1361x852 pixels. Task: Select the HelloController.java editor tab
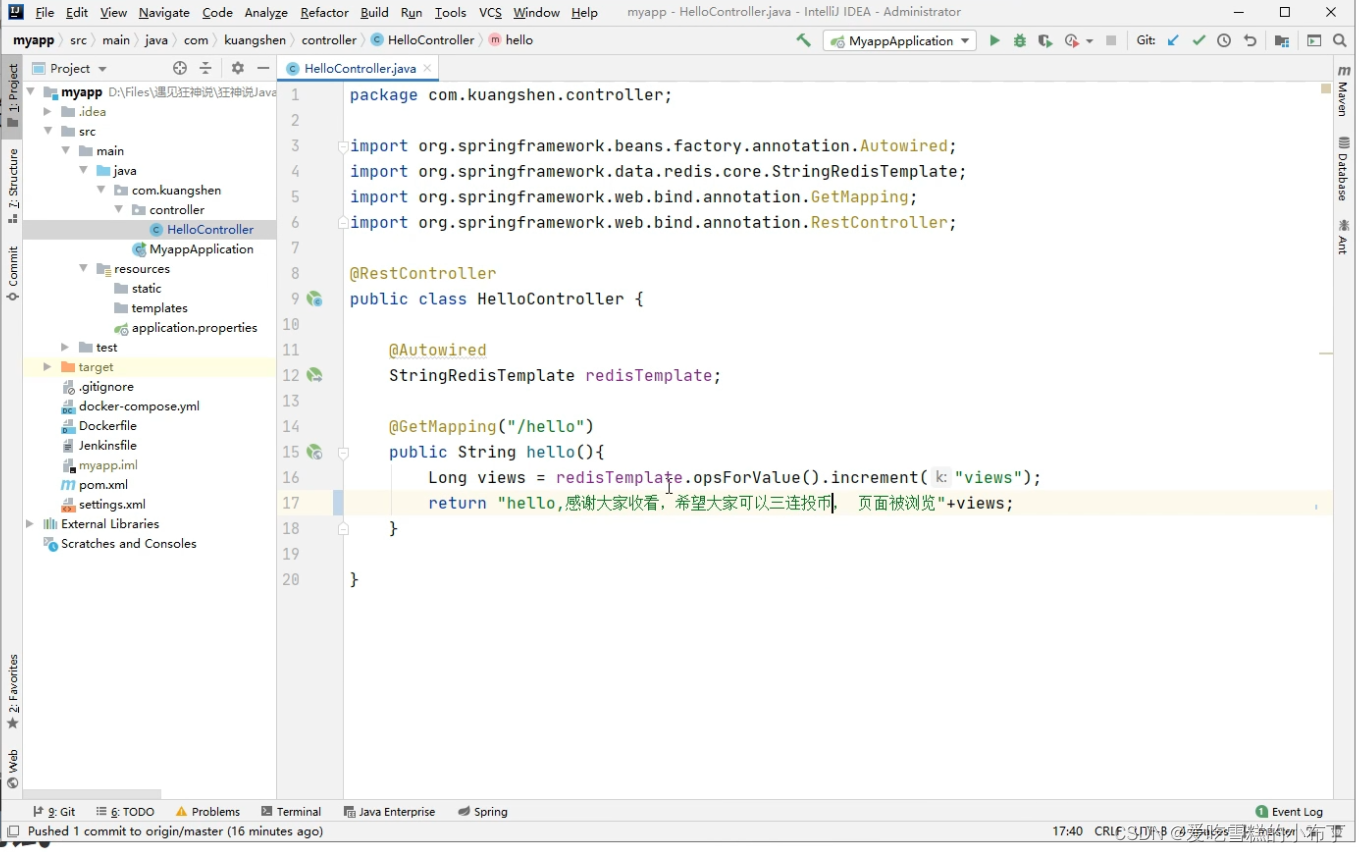point(359,68)
